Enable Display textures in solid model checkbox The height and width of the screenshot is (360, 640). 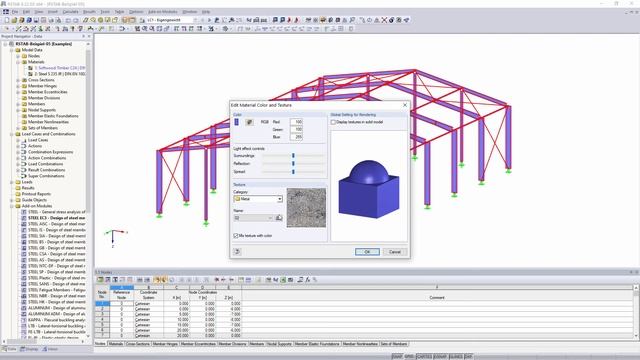[333, 122]
